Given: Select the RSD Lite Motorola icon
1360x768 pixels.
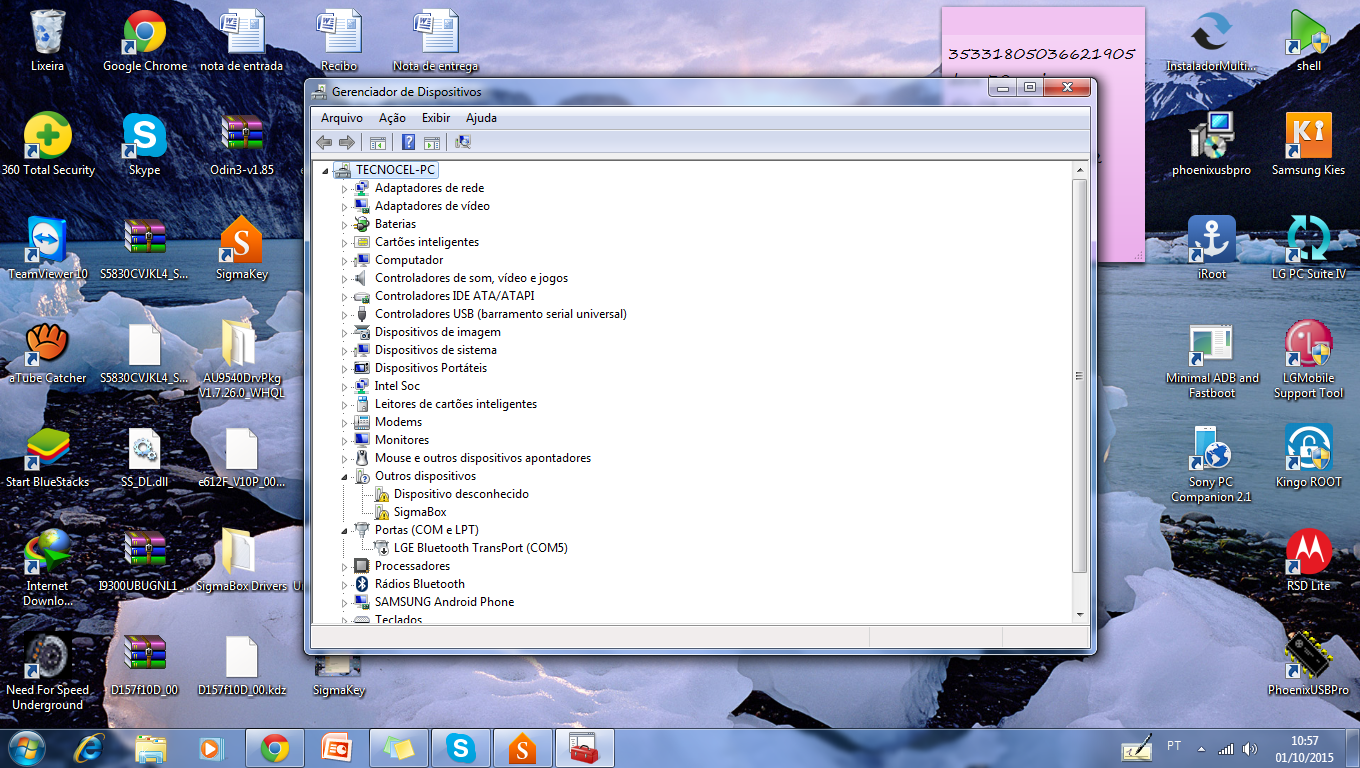Looking at the screenshot, I should tap(1308, 561).
